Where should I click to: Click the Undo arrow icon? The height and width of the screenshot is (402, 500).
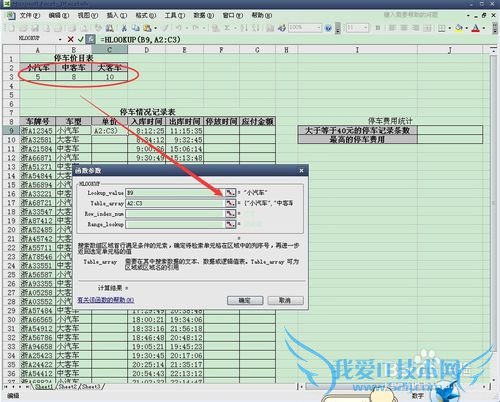click(179, 28)
